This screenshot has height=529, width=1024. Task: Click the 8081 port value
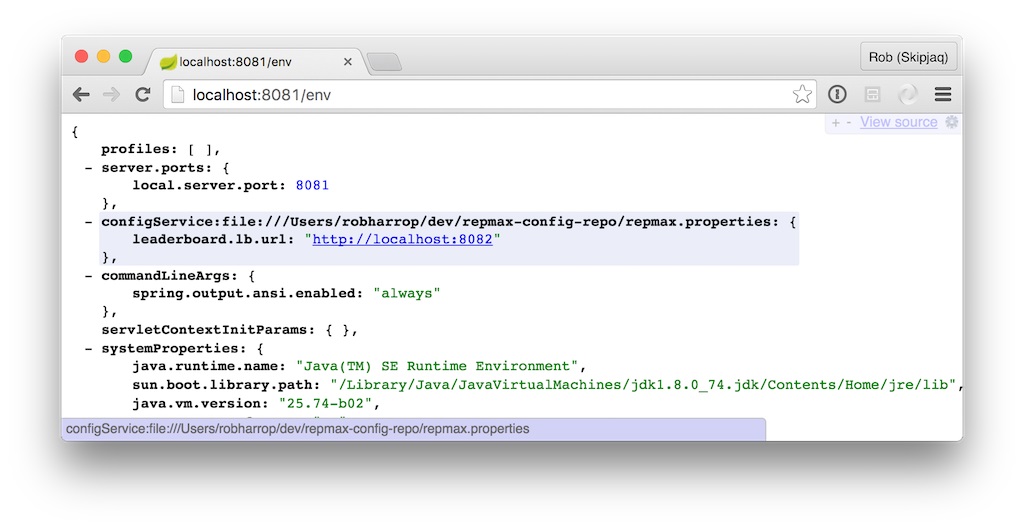coord(312,185)
